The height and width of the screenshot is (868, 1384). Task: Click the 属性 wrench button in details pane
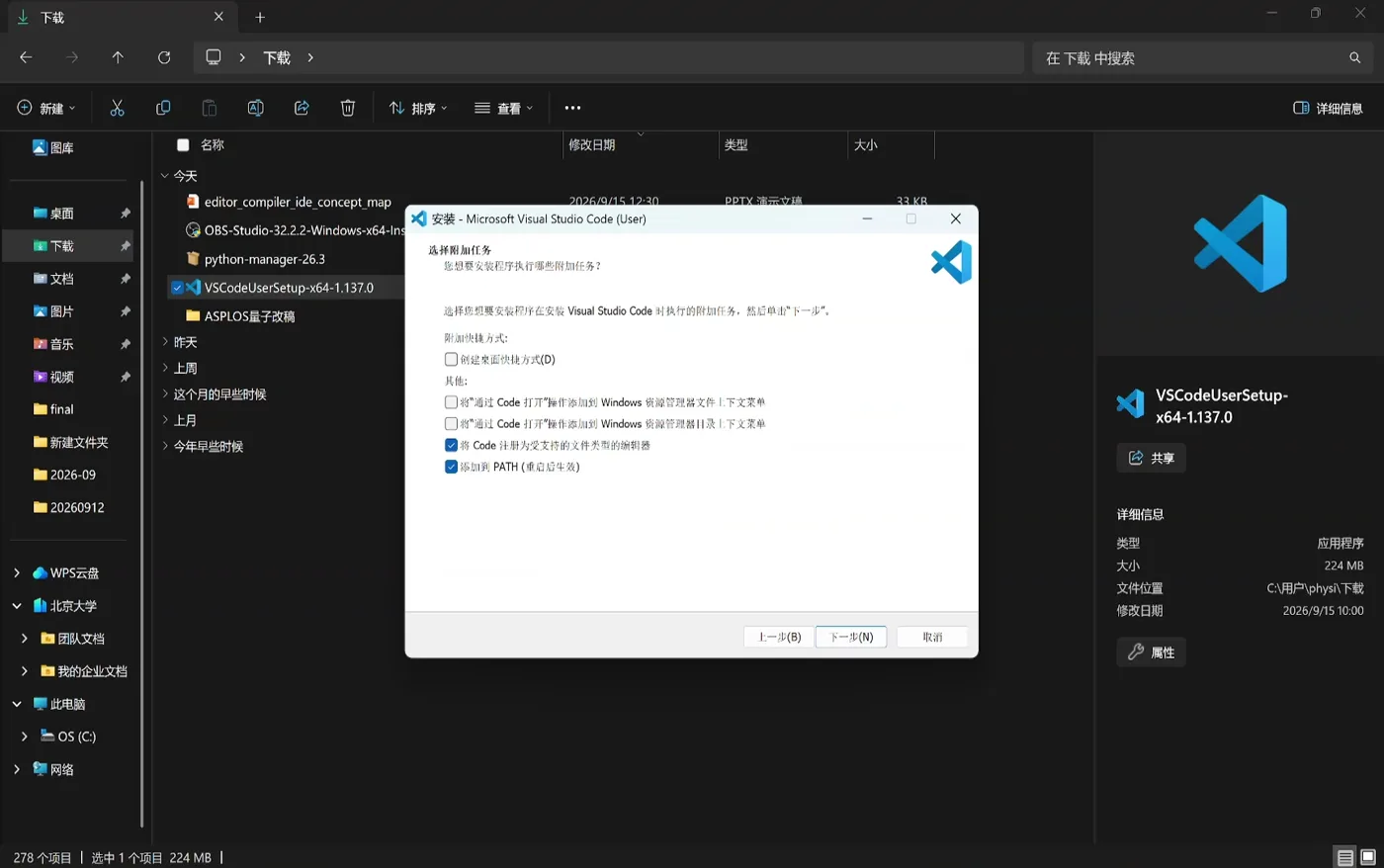click(1152, 651)
